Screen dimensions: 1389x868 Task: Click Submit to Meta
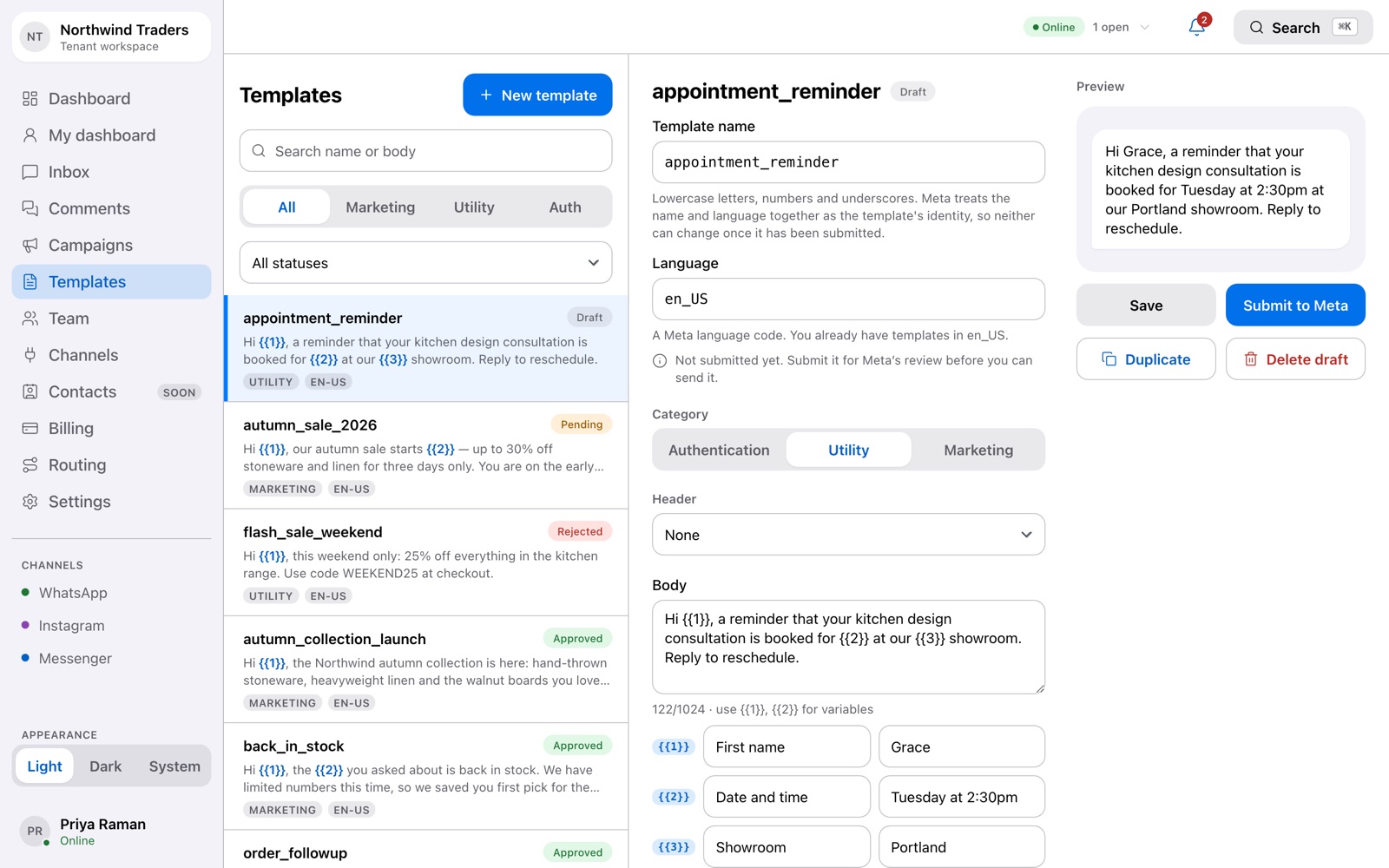coord(1295,306)
